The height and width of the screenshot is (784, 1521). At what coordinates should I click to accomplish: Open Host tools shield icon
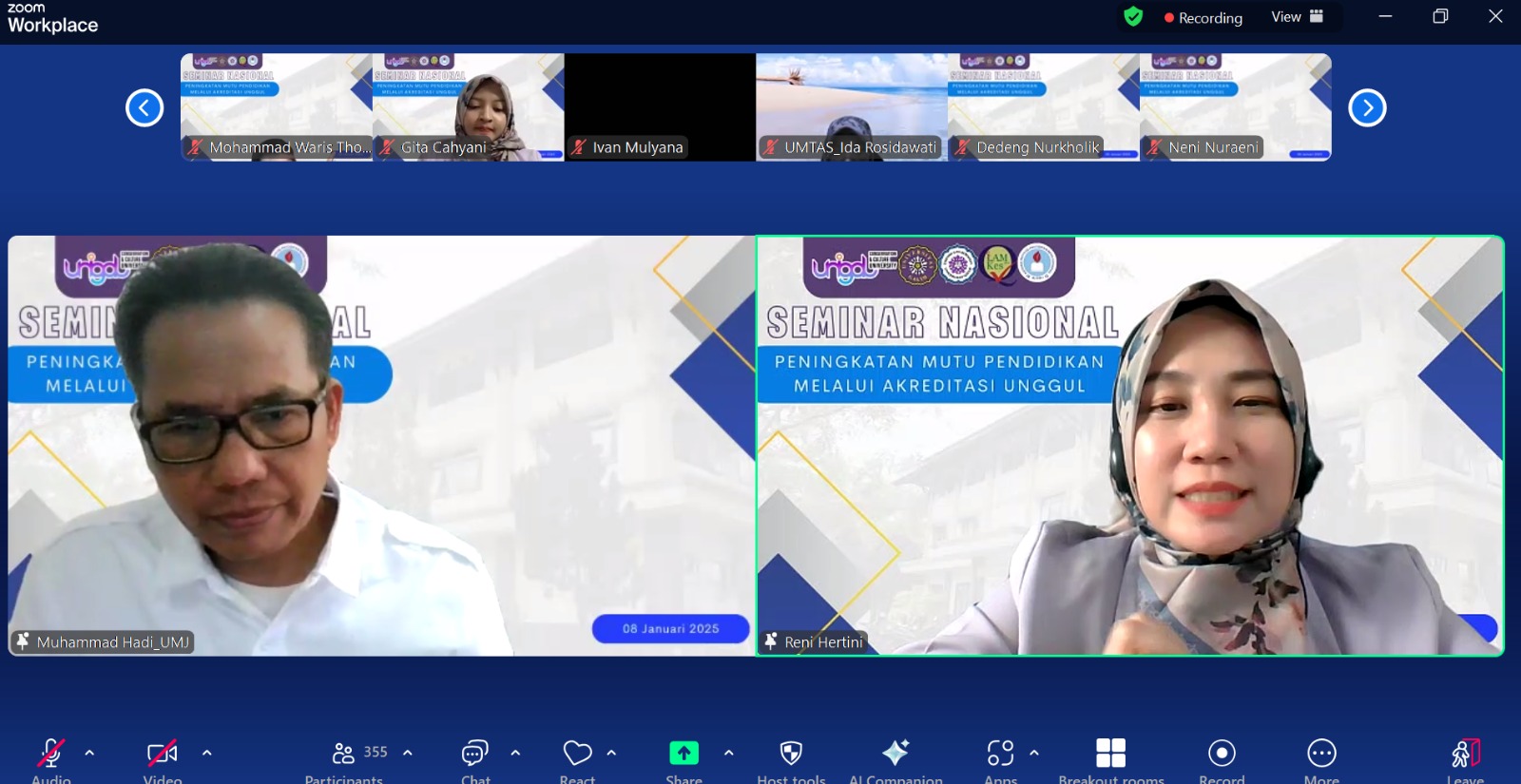(791, 754)
